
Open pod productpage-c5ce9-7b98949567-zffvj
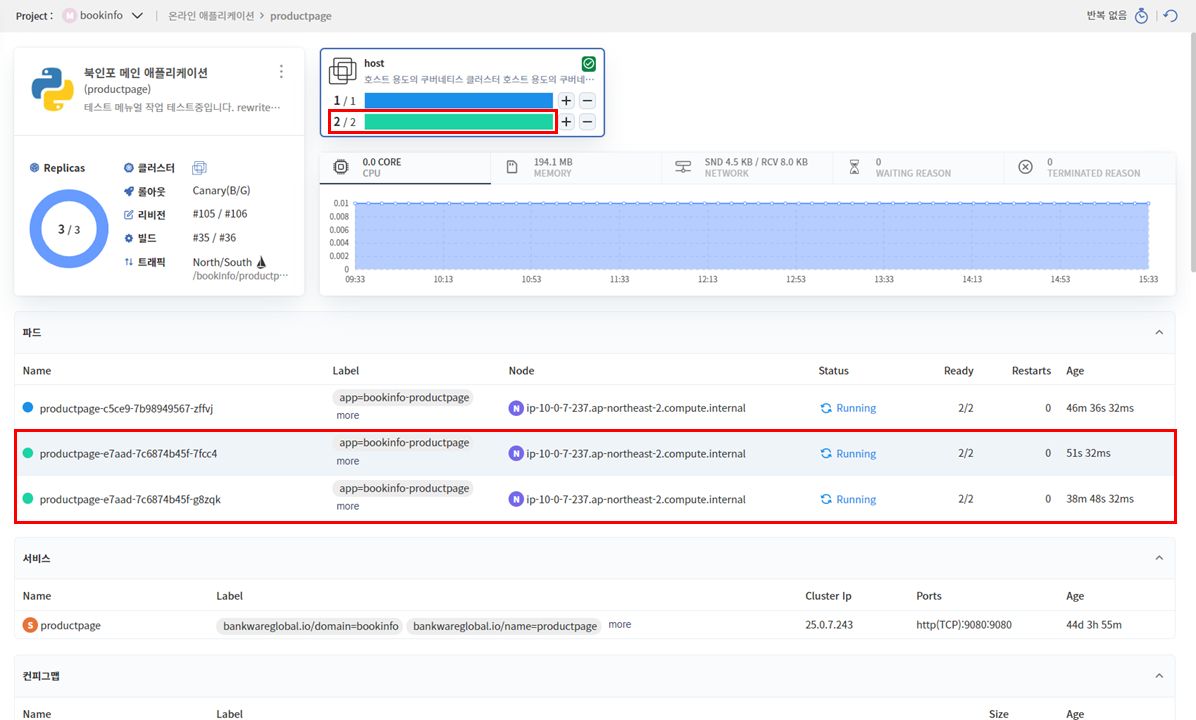click(x=126, y=408)
